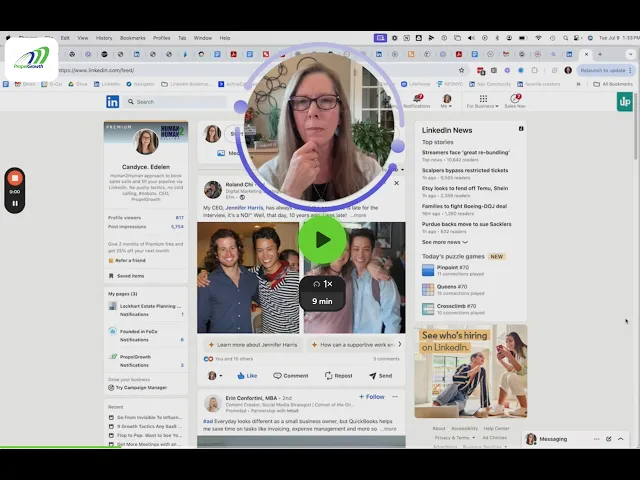Open the History menu
640x480 pixels.
pos(104,38)
